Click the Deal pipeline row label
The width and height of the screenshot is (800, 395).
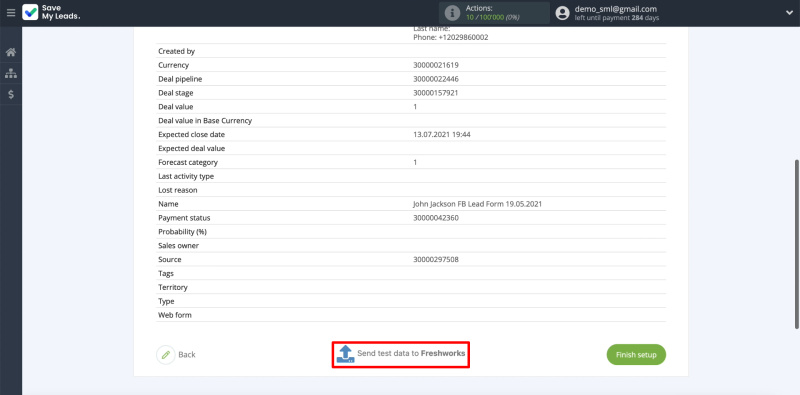[x=180, y=79]
